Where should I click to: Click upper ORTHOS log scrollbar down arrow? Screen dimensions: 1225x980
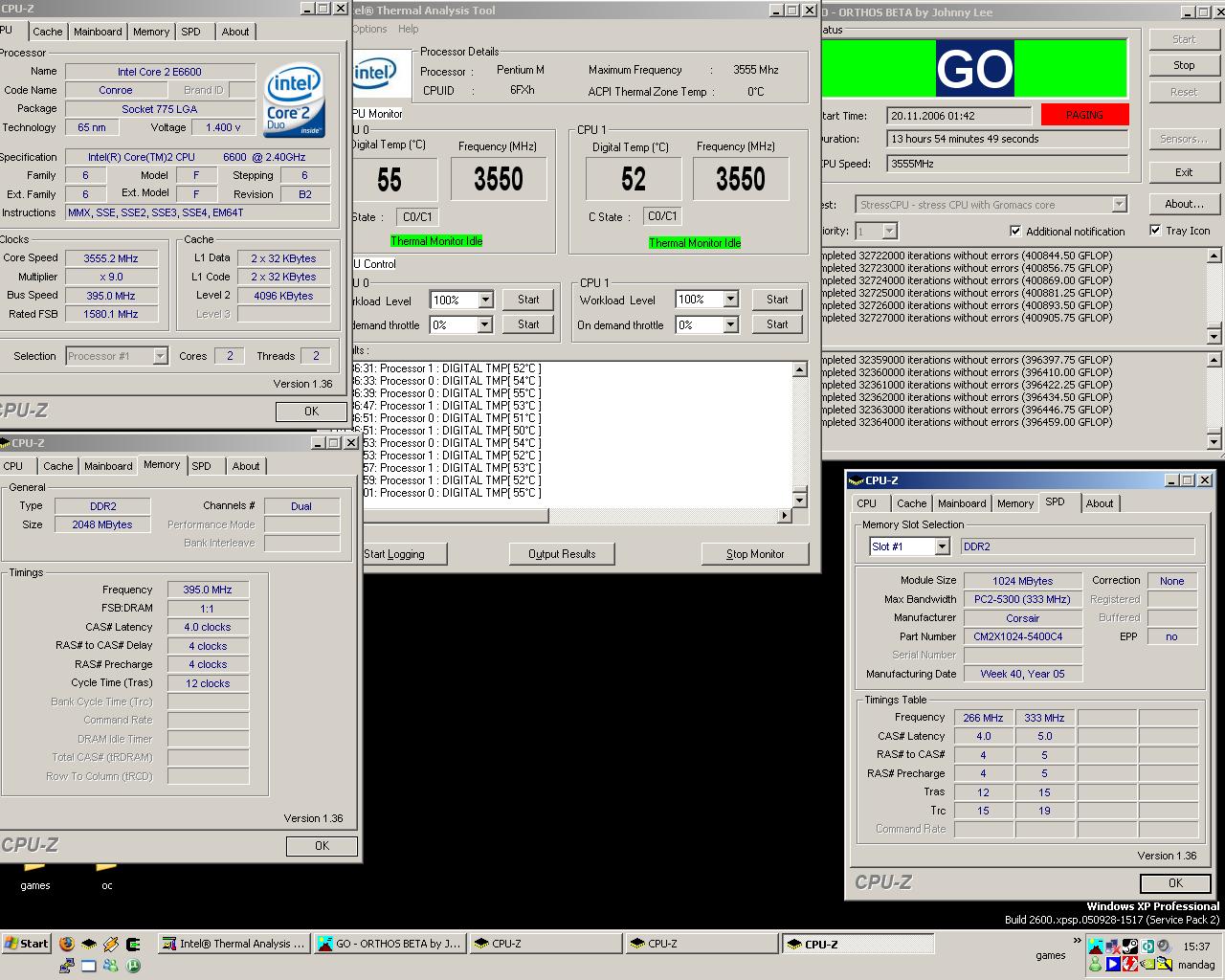click(x=1214, y=337)
